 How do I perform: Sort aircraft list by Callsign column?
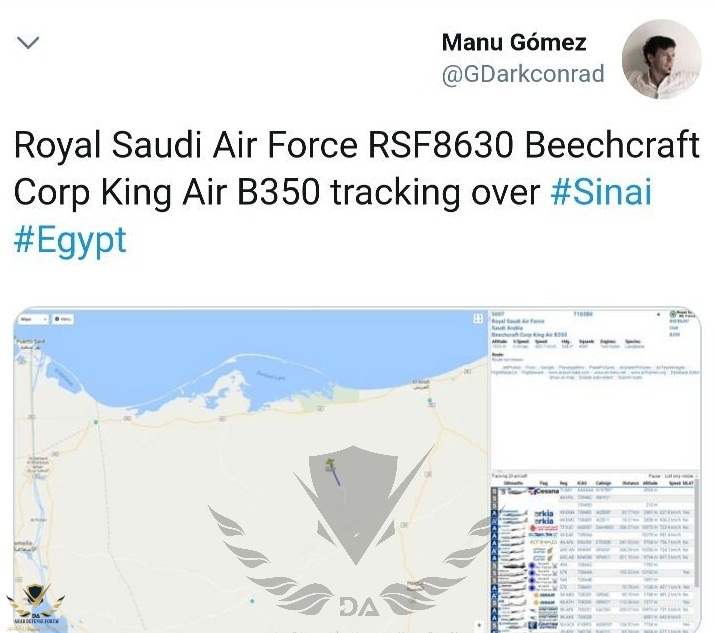603,482
